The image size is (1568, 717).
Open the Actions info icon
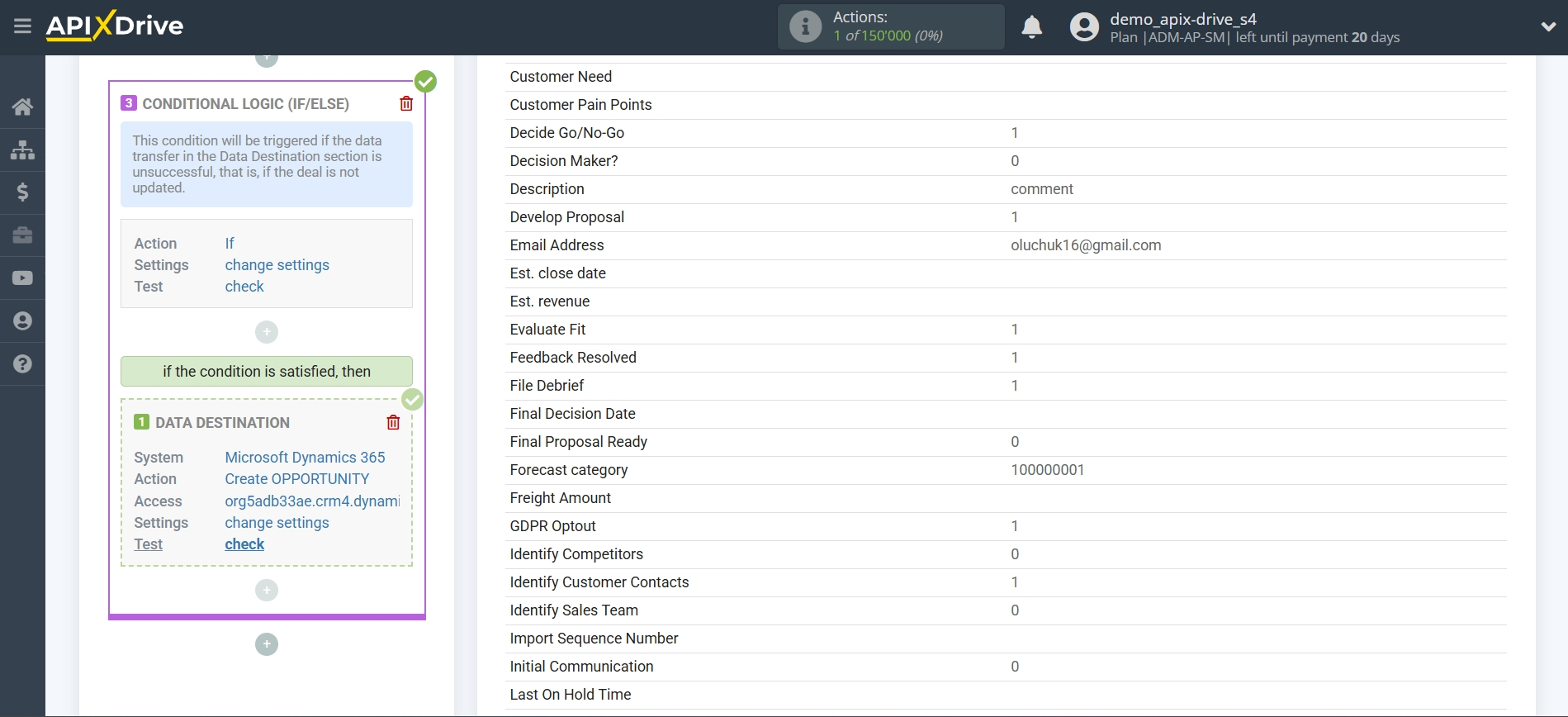click(805, 26)
